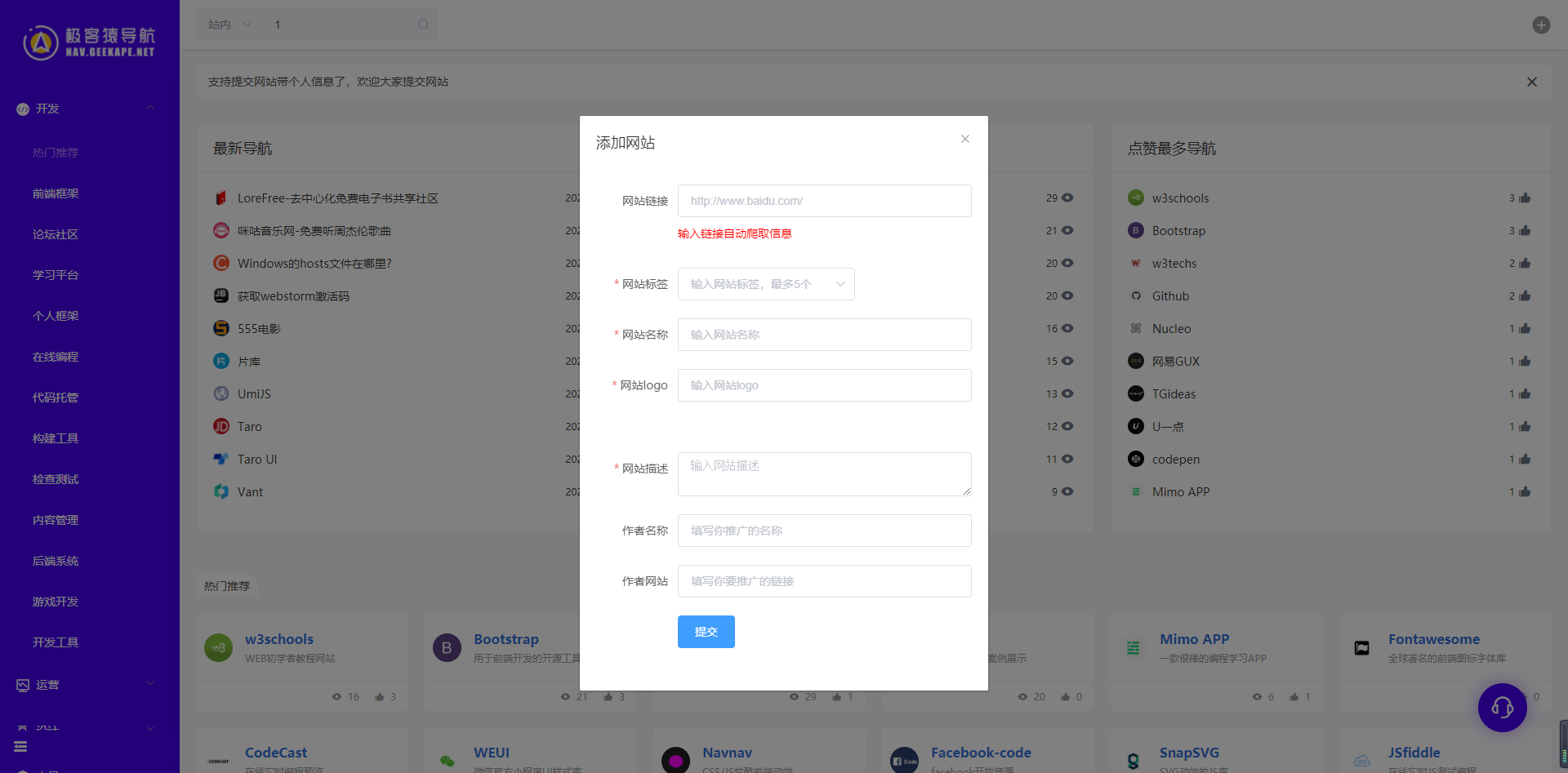This screenshot has width=1568, height=773.
Task: Open the headset customer support button
Action: (x=1502, y=708)
